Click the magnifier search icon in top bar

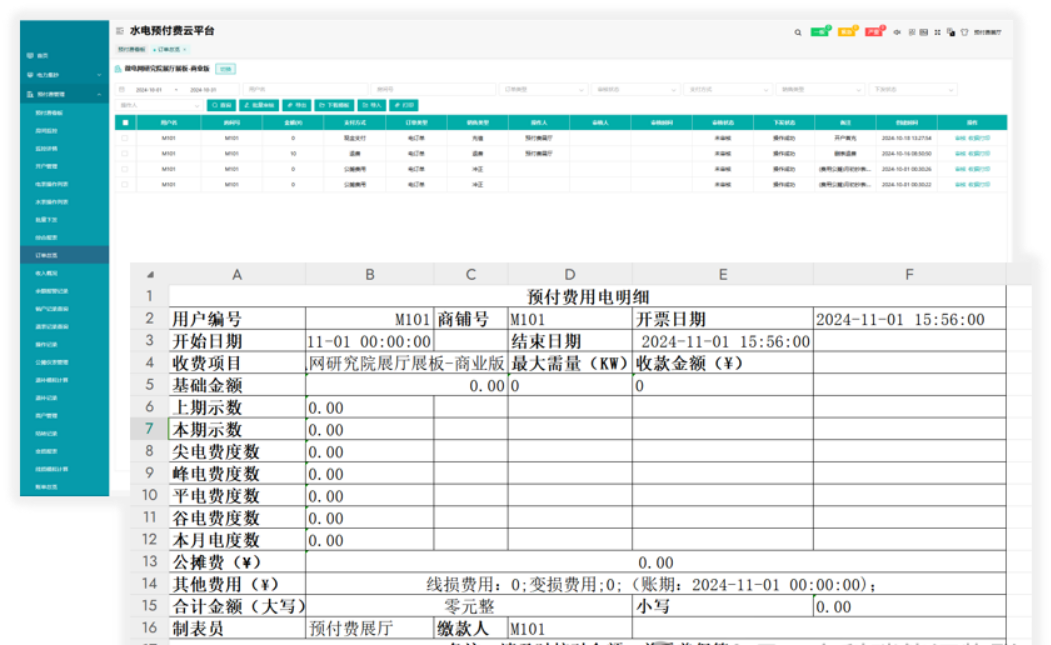[797, 32]
